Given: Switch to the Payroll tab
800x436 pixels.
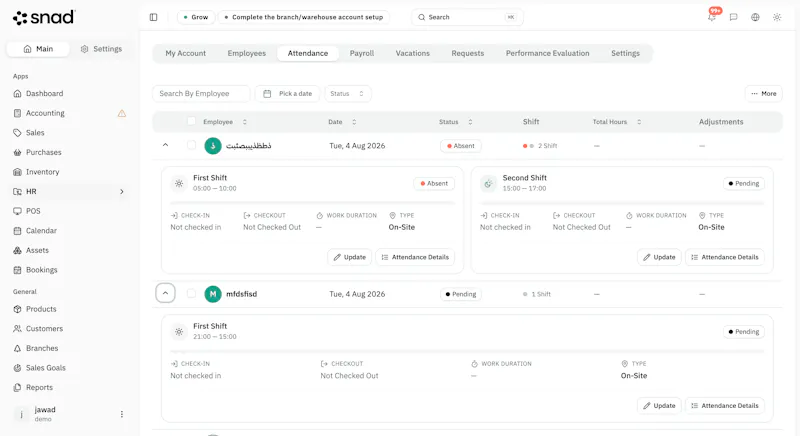Looking at the screenshot, I should (x=362, y=53).
